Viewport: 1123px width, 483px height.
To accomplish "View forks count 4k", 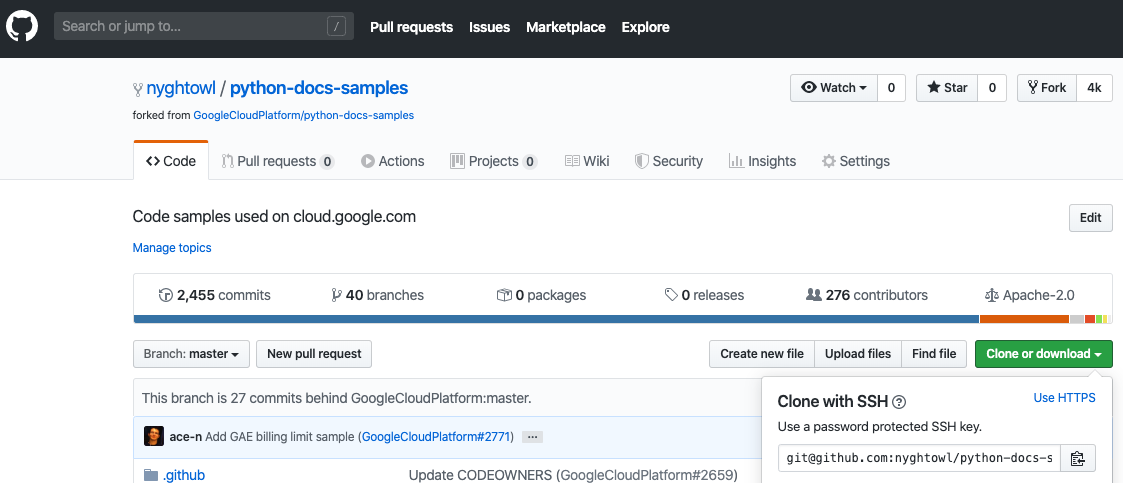I will click(x=1094, y=88).
